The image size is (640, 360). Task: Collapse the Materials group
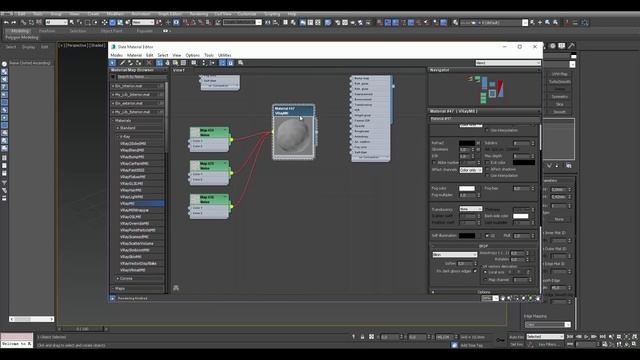coord(113,120)
